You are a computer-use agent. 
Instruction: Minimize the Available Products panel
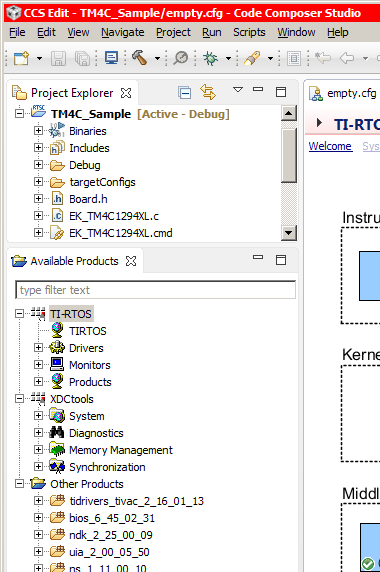[258, 257]
